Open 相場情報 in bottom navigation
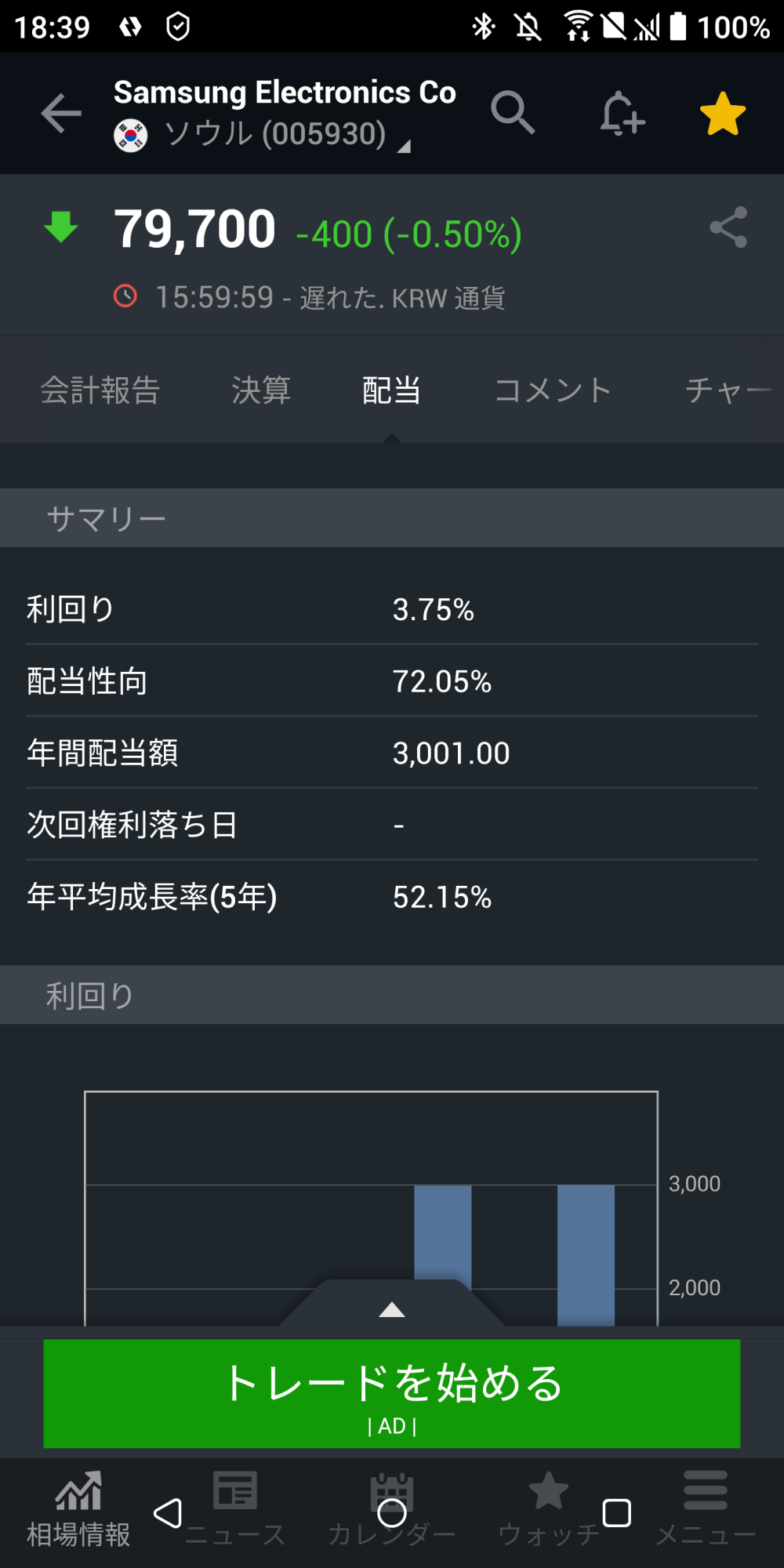Screen dimensions: 784x1568 (78, 1509)
